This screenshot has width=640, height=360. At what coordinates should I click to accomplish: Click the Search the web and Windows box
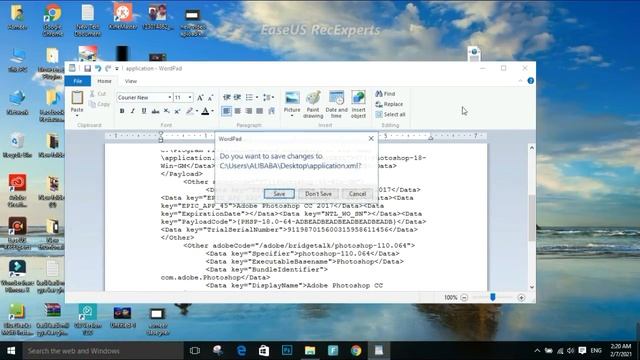click(103, 351)
